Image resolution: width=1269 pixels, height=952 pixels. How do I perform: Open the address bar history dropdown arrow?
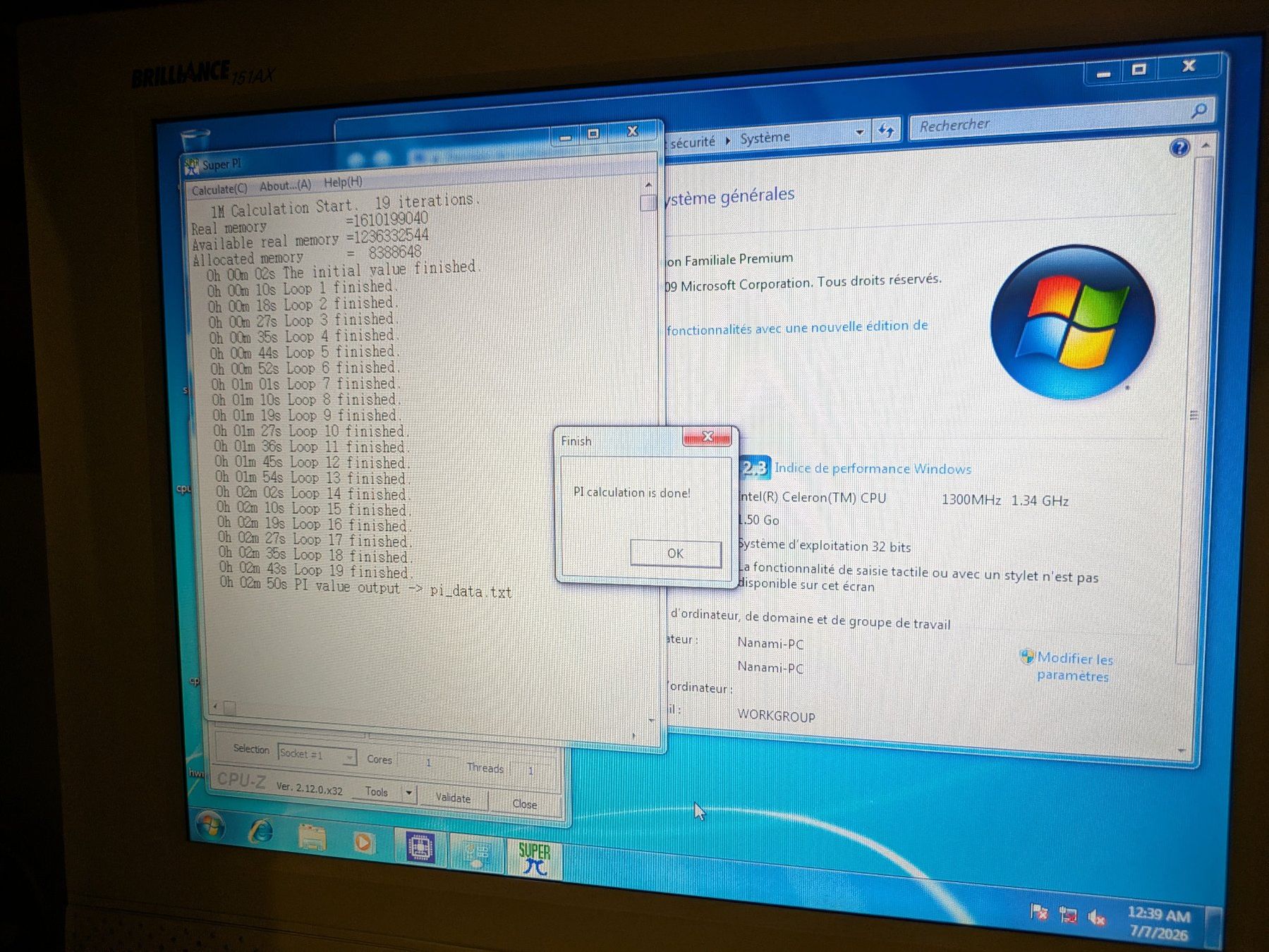point(859,133)
